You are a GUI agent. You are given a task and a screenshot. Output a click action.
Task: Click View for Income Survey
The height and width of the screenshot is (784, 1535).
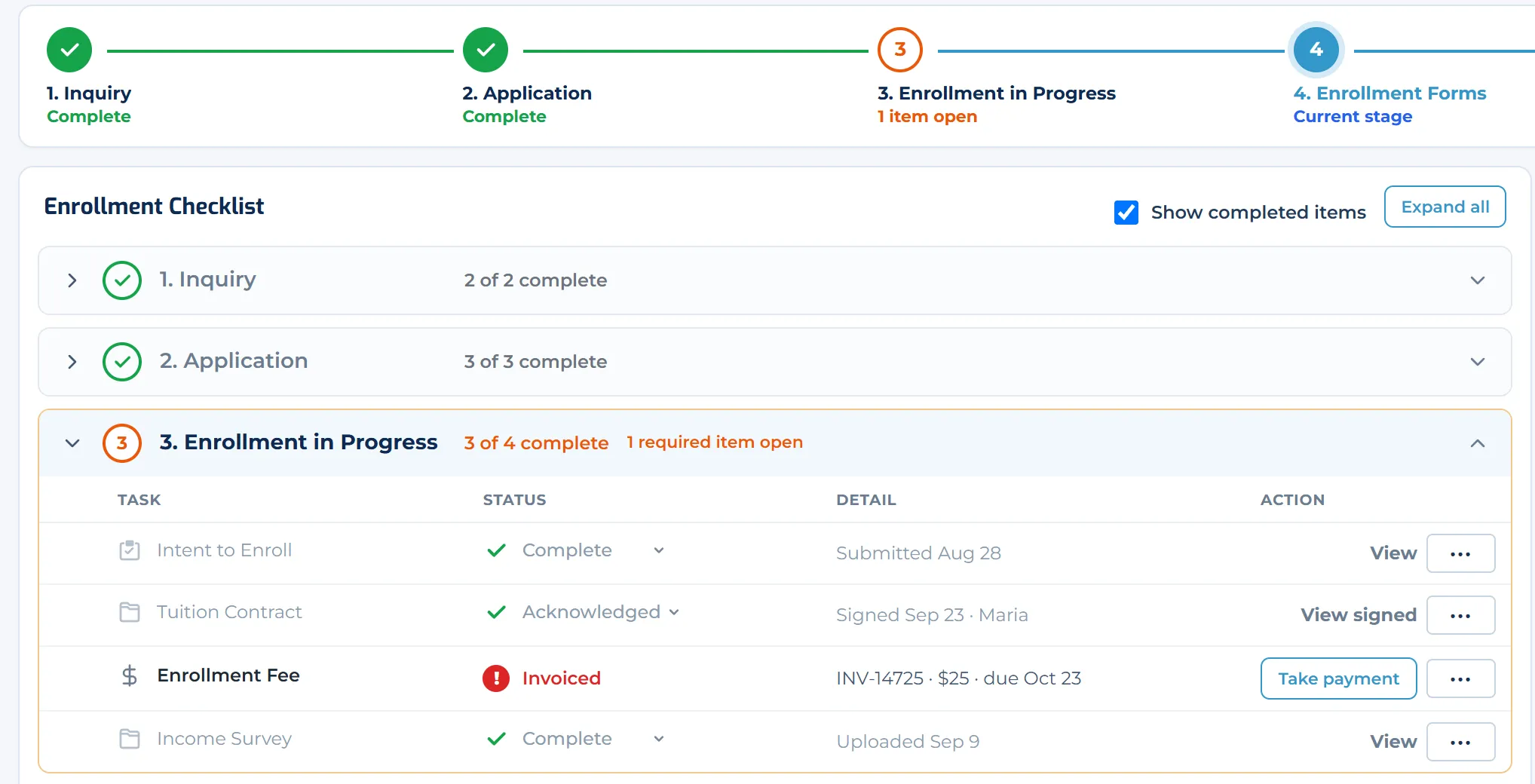point(1393,742)
